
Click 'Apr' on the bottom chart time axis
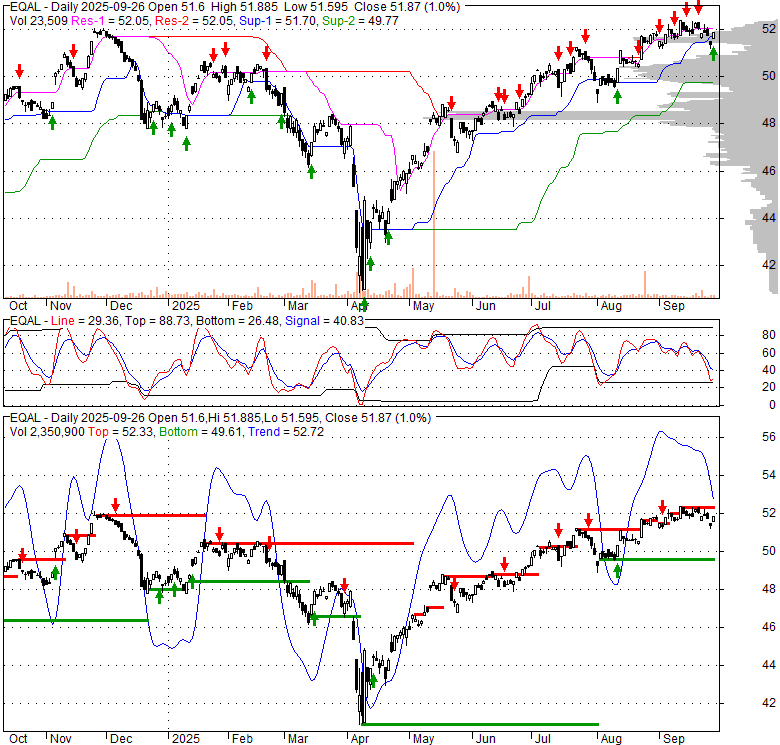click(360, 739)
